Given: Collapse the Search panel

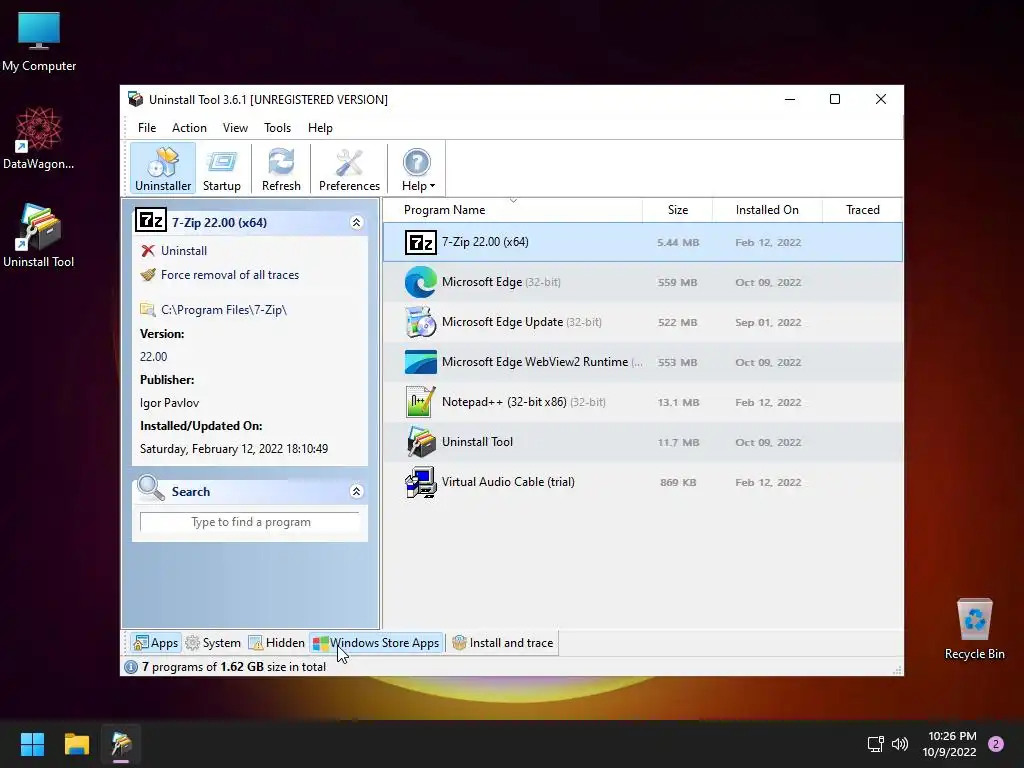Looking at the screenshot, I should [357, 491].
